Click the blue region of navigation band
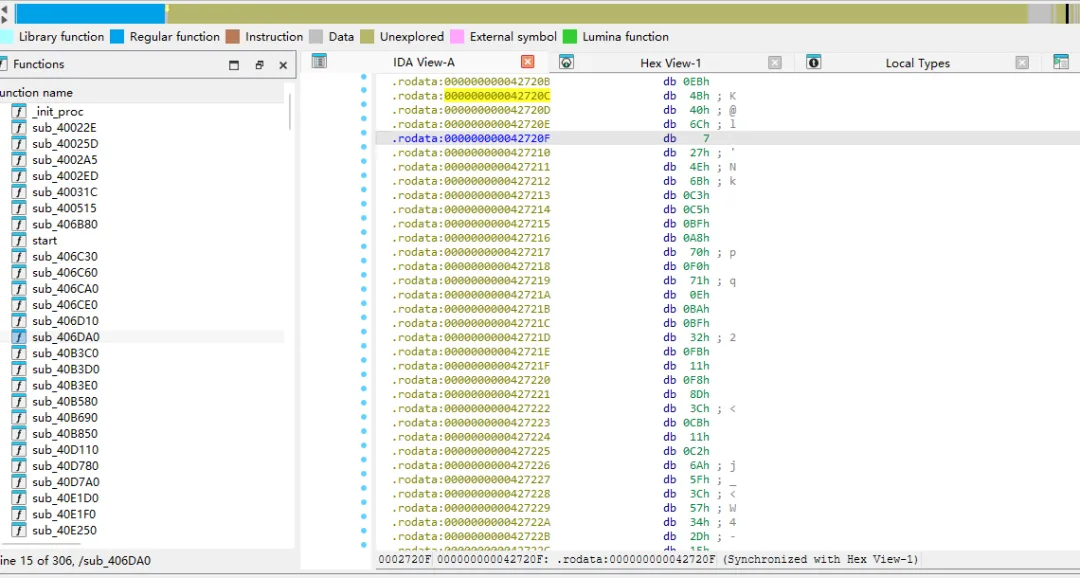1080x578 pixels. point(90,14)
